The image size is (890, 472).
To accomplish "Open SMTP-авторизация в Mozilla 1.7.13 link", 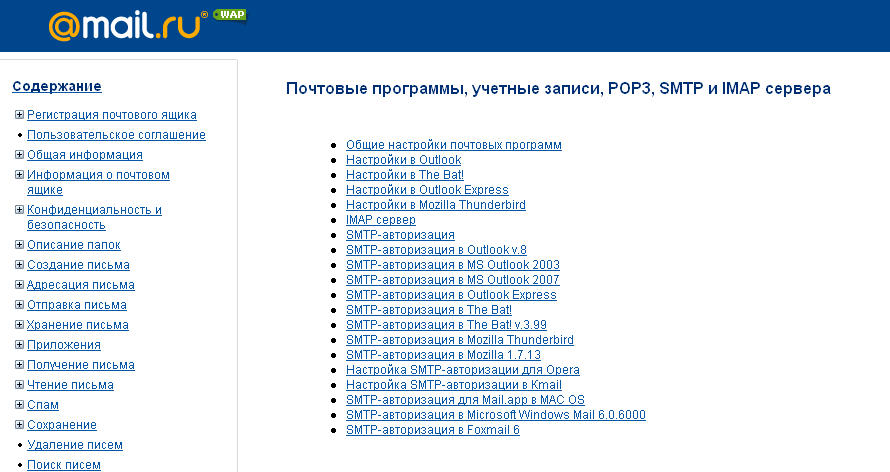I will click(x=443, y=355).
